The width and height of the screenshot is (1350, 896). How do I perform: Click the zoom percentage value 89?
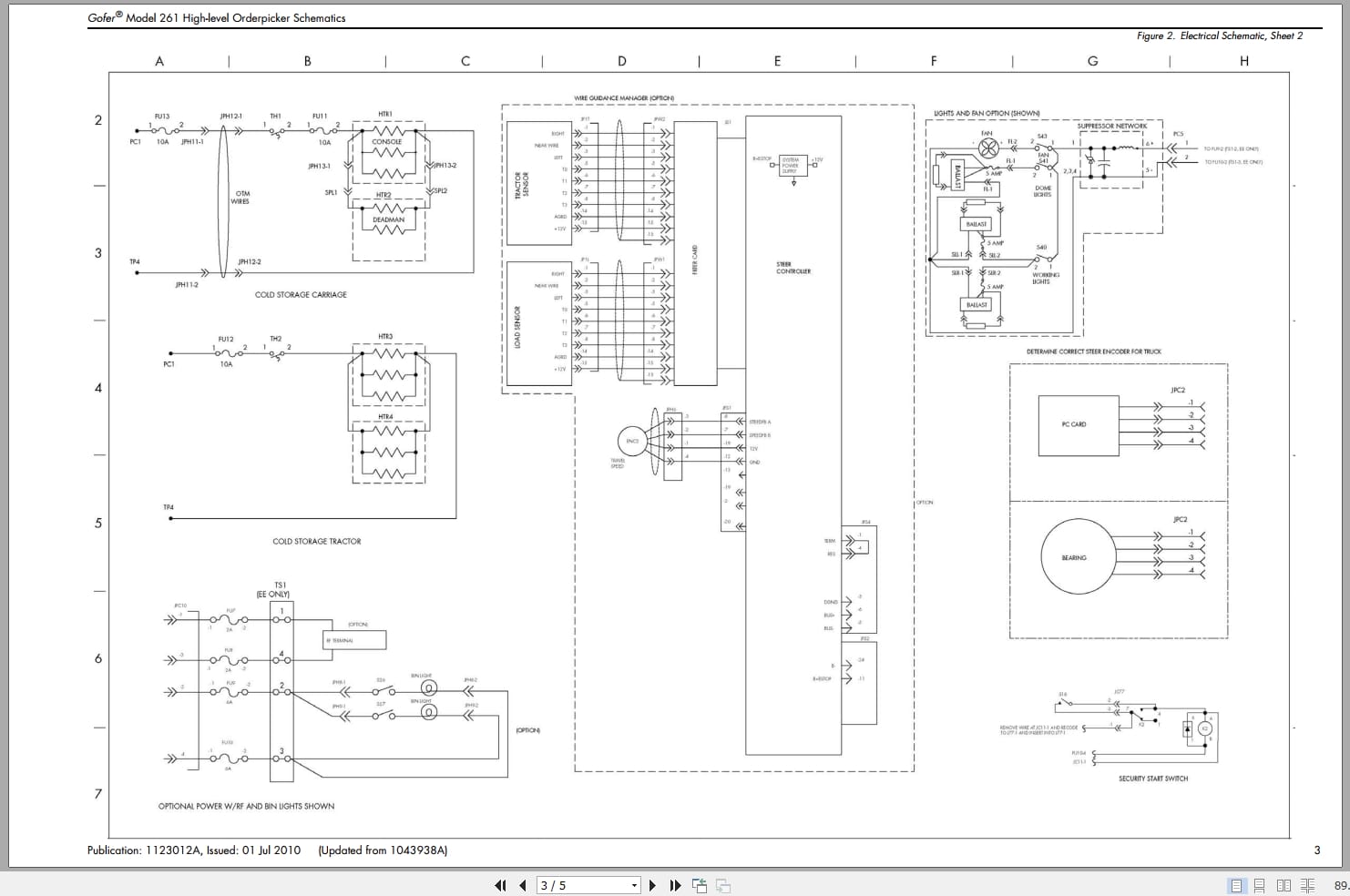pos(1341,885)
